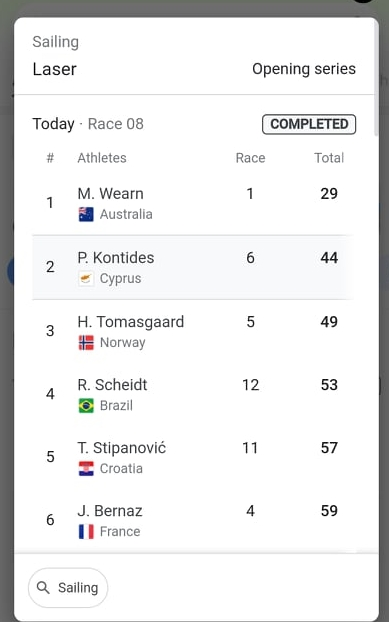
Task: Open R. Scheidt's result entry
Action: [x=193, y=394]
